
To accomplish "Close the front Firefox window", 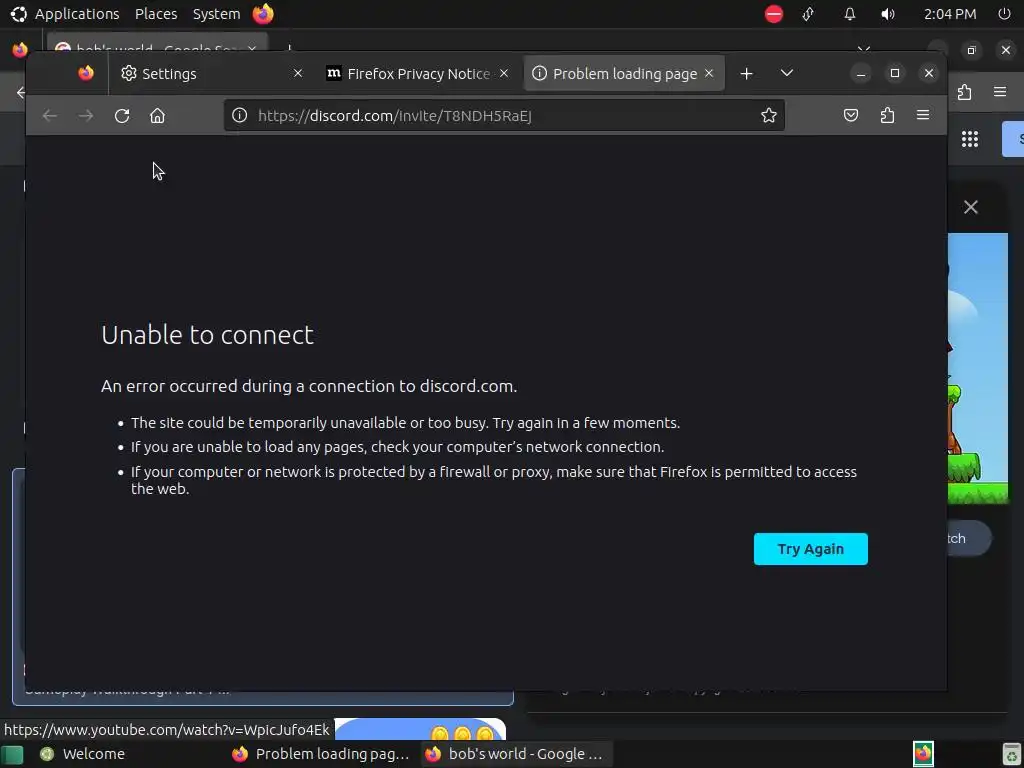I will (x=929, y=73).
